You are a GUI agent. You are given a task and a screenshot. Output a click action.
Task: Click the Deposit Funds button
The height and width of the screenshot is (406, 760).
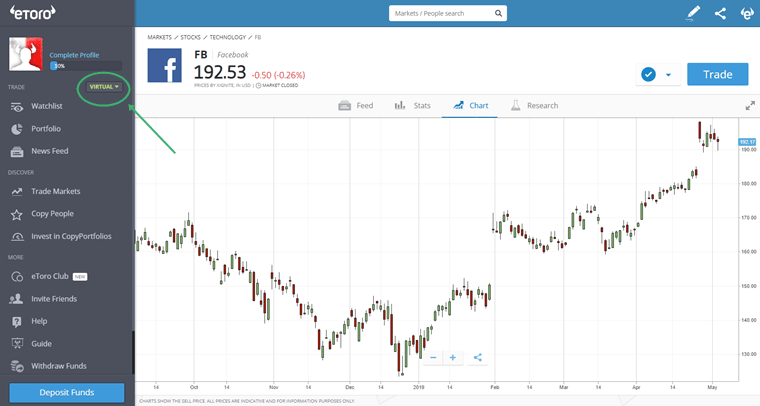(67, 392)
